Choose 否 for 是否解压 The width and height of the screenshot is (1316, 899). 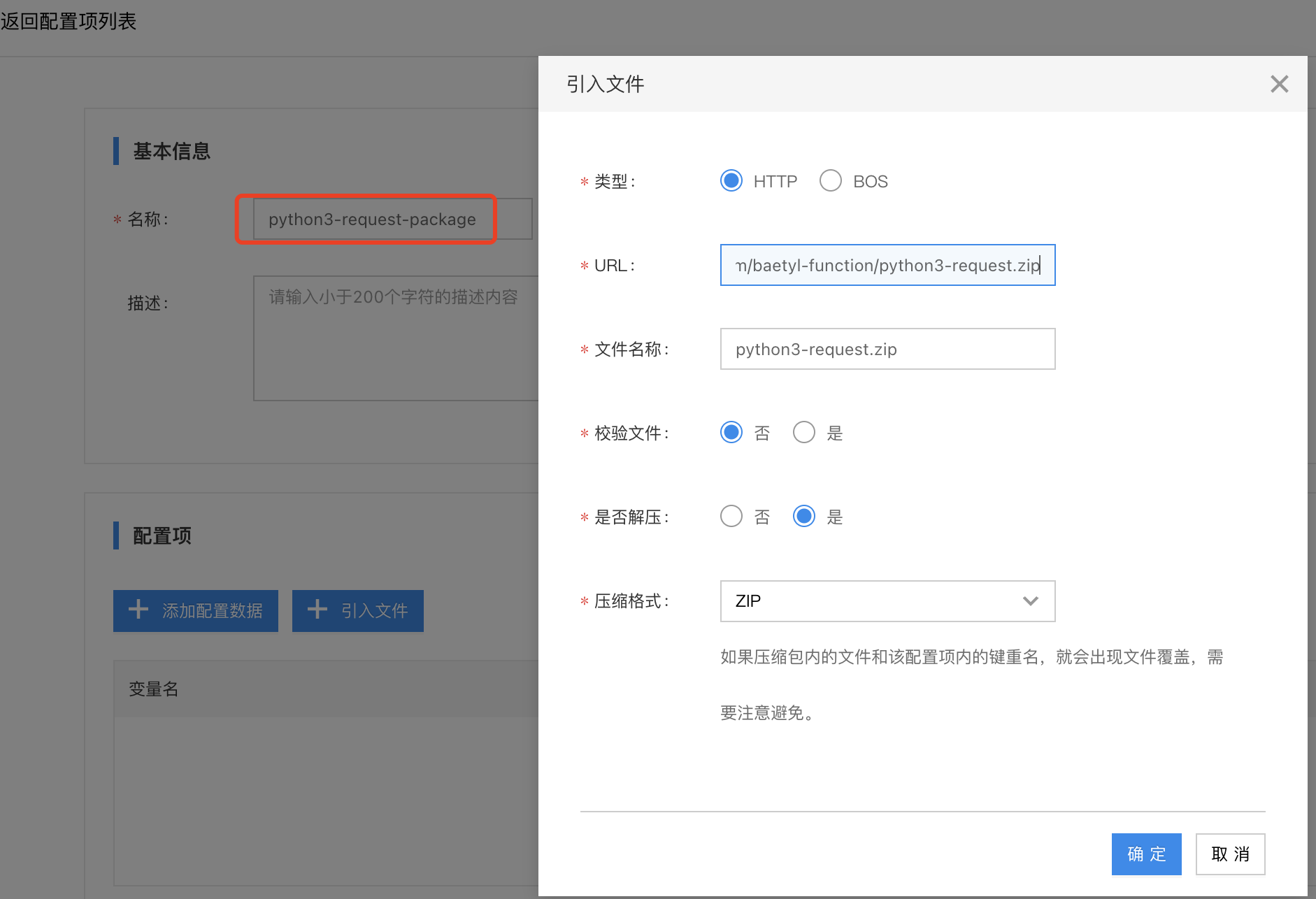pos(731,517)
